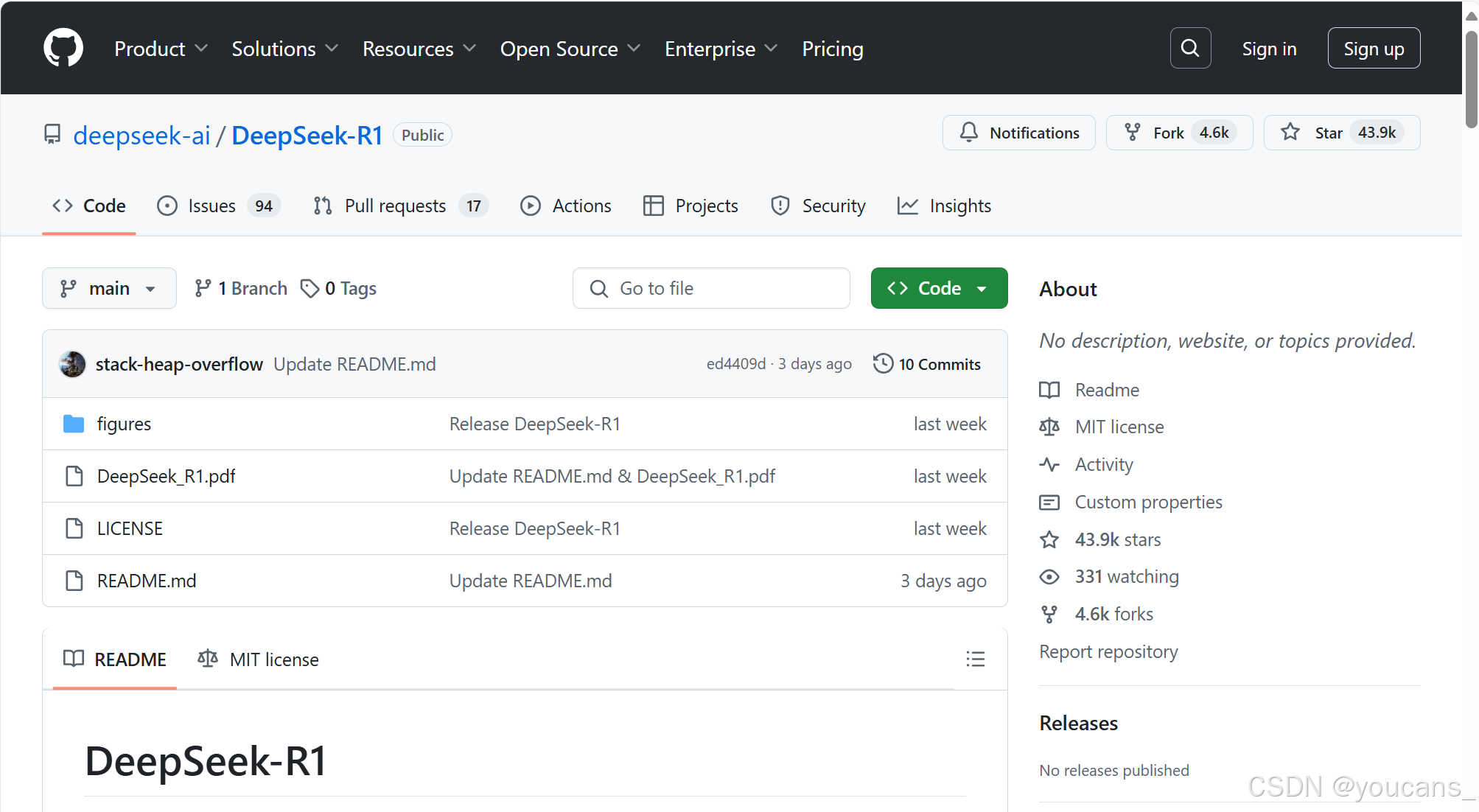Open the ed4409d commit hash
Viewport: 1479px width, 812px height.
pos(736,364)
